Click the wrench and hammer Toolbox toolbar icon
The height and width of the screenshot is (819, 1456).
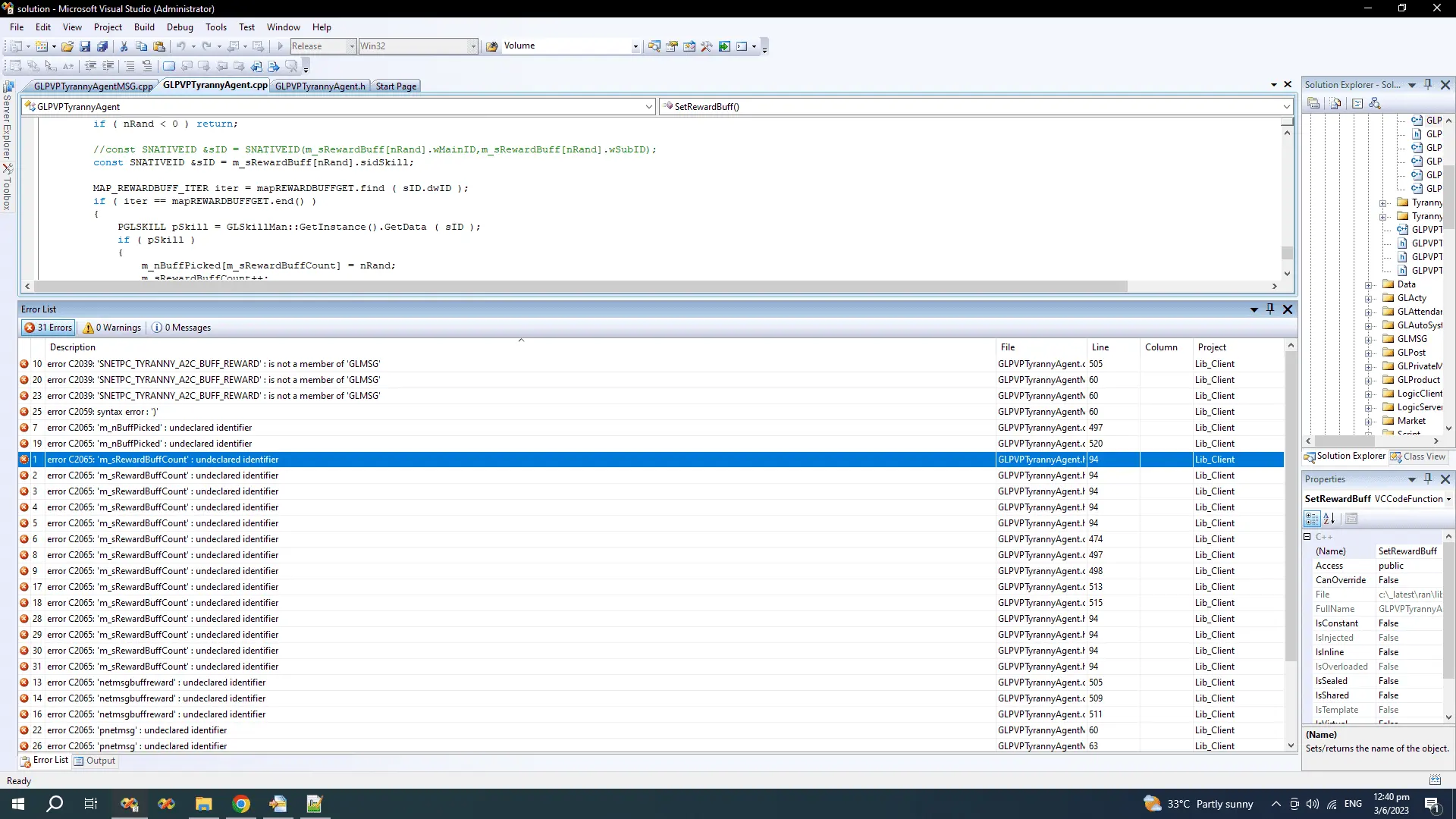(x=707, y=46)
